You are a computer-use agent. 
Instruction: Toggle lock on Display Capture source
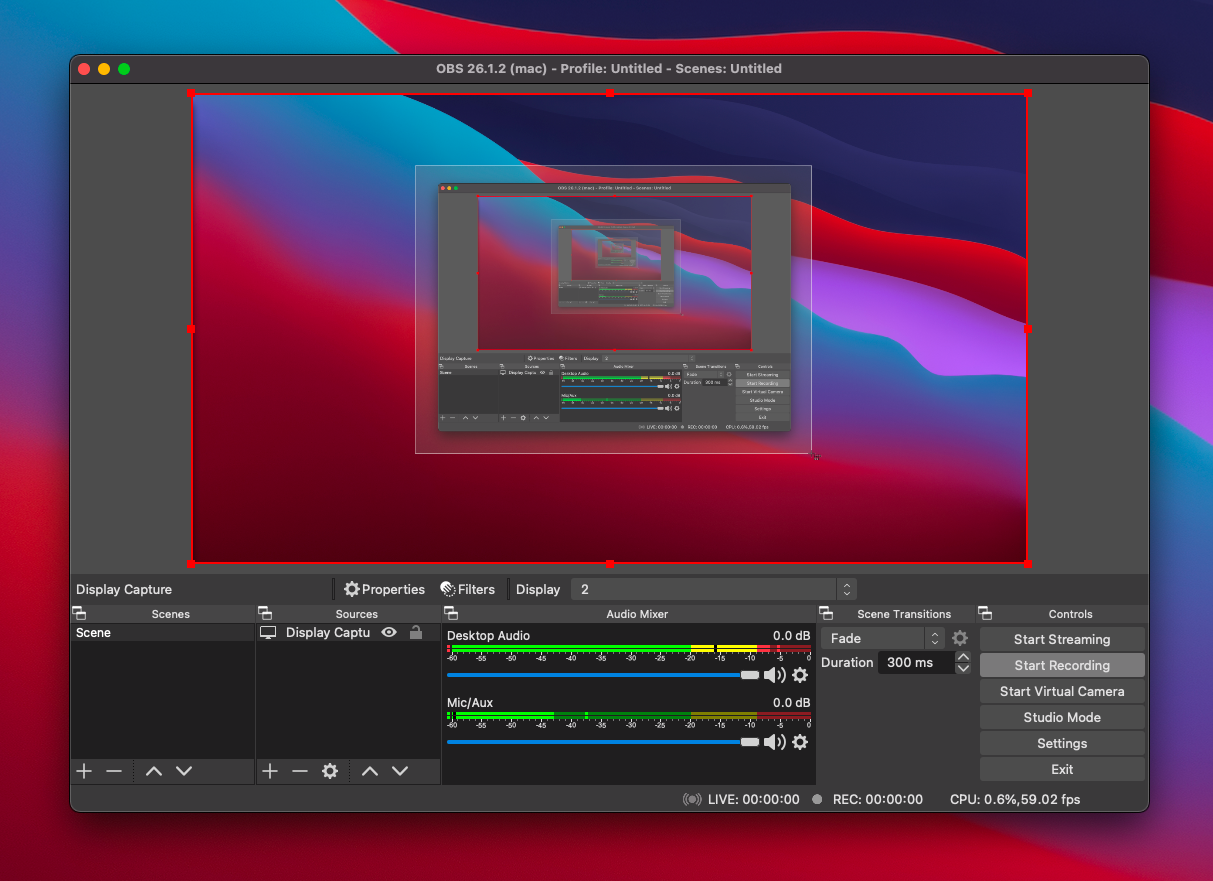pyautogui.click(x=416, y=633)
